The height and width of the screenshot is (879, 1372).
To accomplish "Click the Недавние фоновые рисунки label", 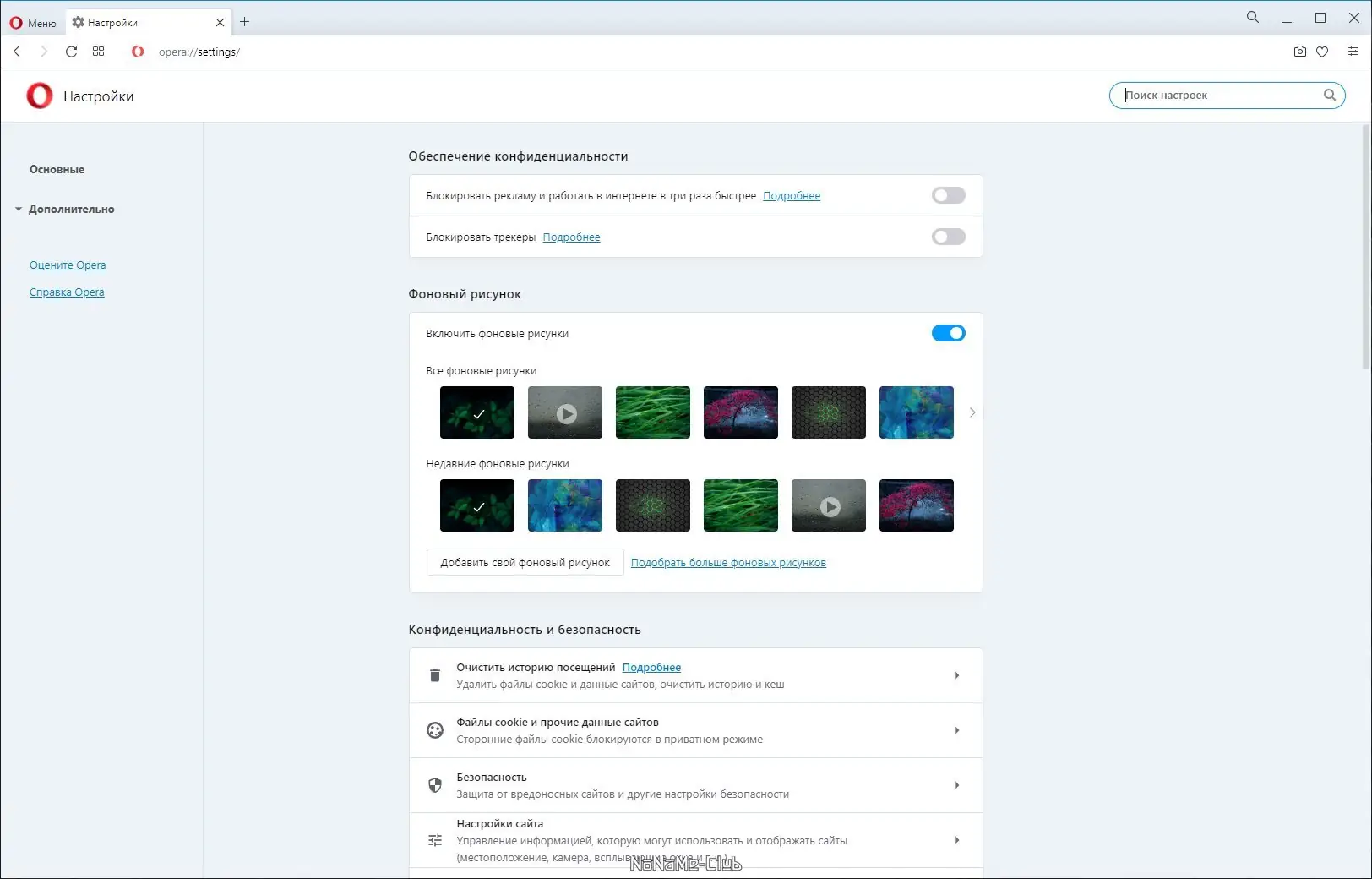I will 498,464.
